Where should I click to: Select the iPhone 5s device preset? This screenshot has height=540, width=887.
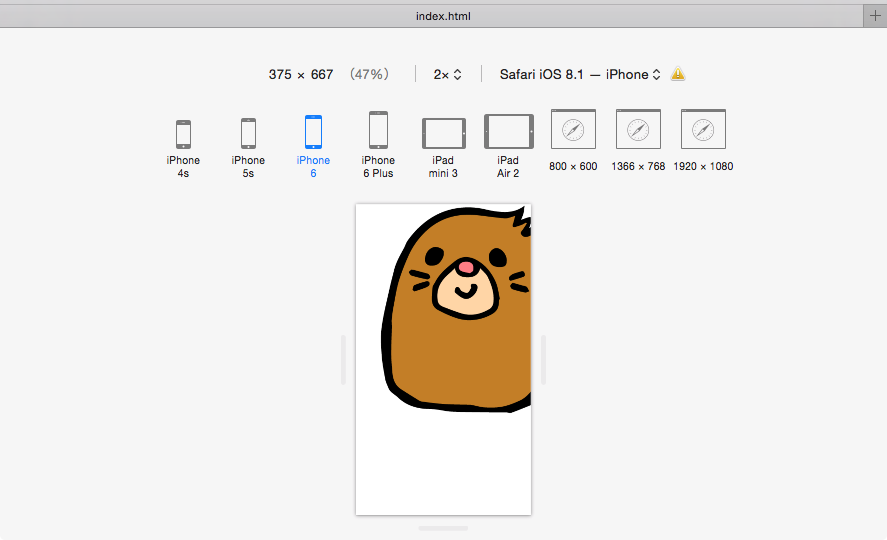point(248,148)
